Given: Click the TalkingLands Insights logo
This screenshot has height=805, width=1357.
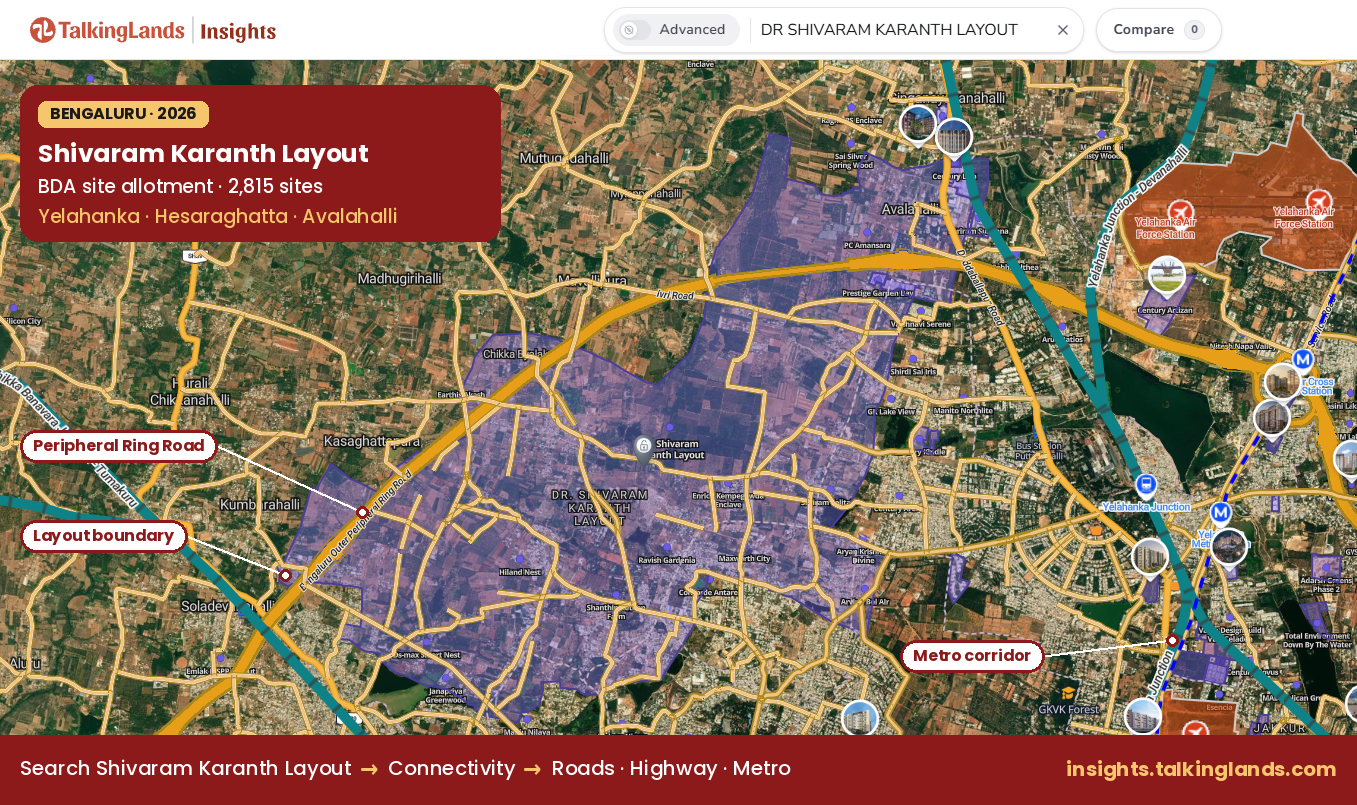Looking at the screenshot, I should 153,30.
